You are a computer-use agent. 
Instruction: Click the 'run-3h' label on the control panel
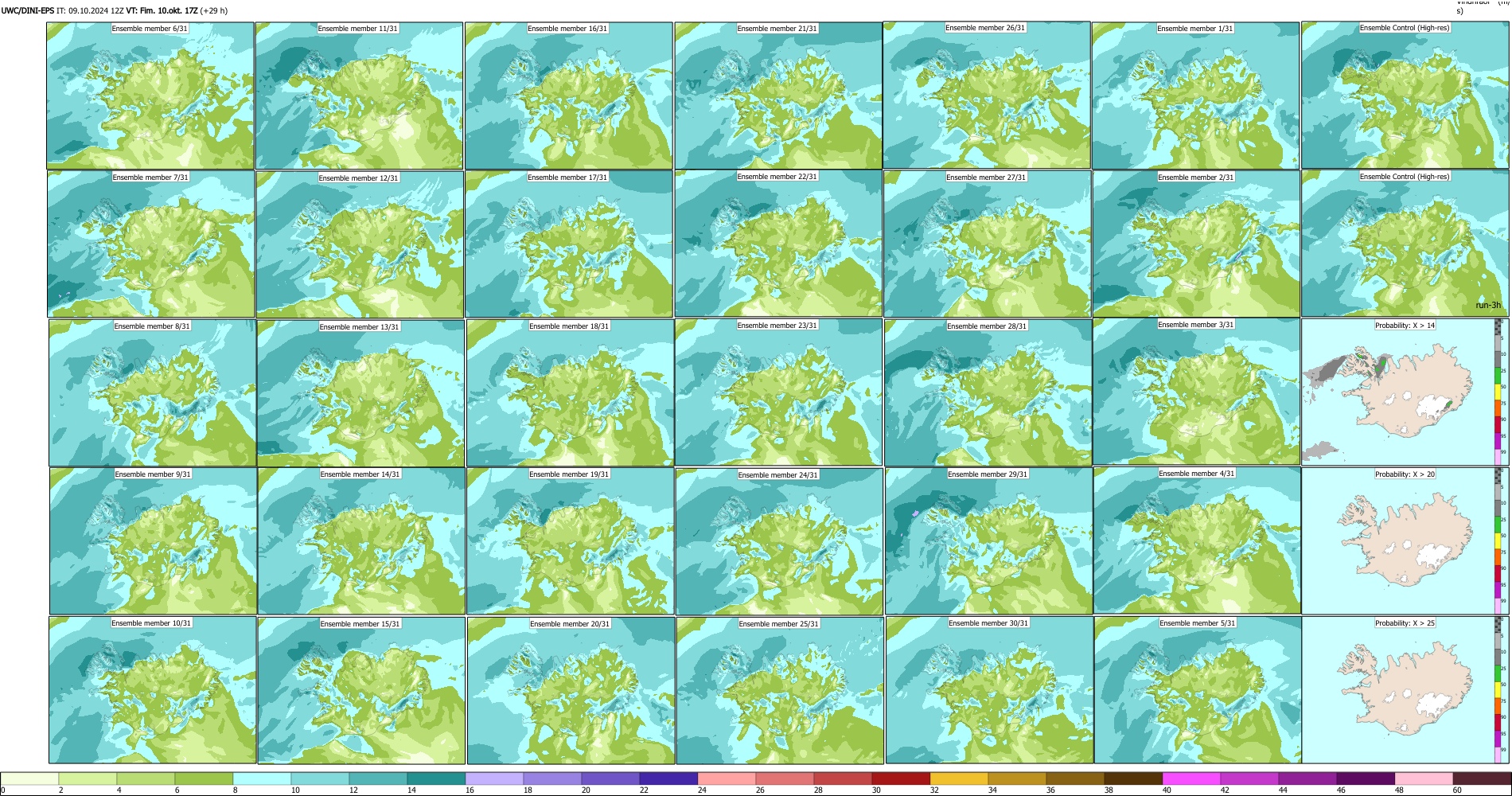1488,306
